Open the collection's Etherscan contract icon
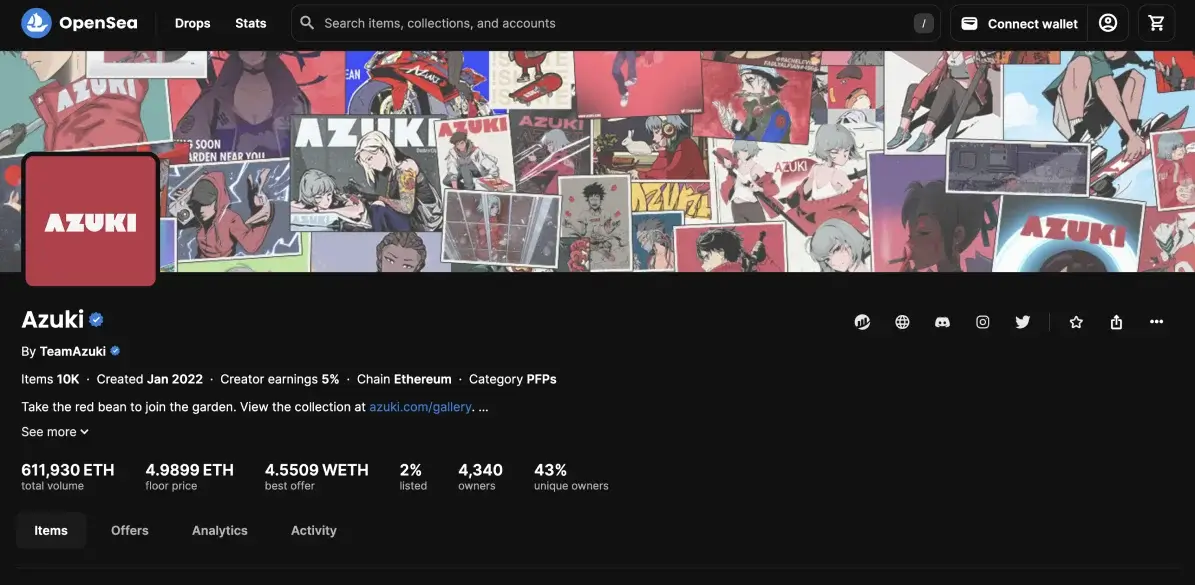 coord(862,322)
